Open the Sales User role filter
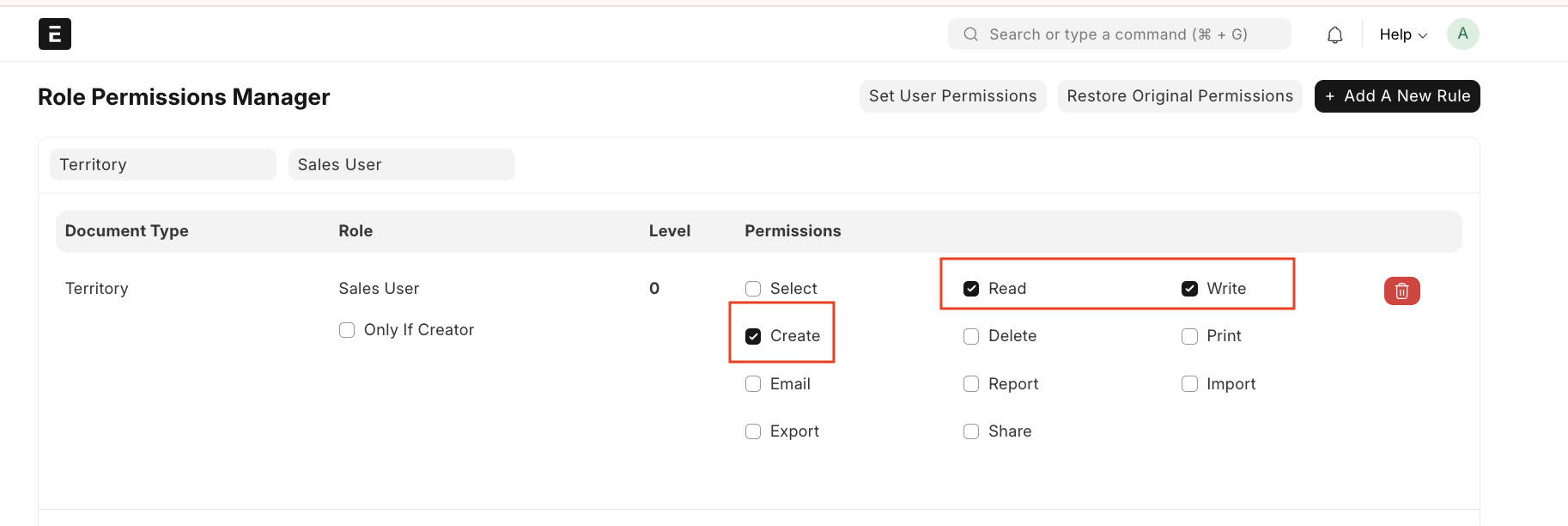The height and width of the screenshot is (526, 1568). pyautogui.click(x=401, y=165)
